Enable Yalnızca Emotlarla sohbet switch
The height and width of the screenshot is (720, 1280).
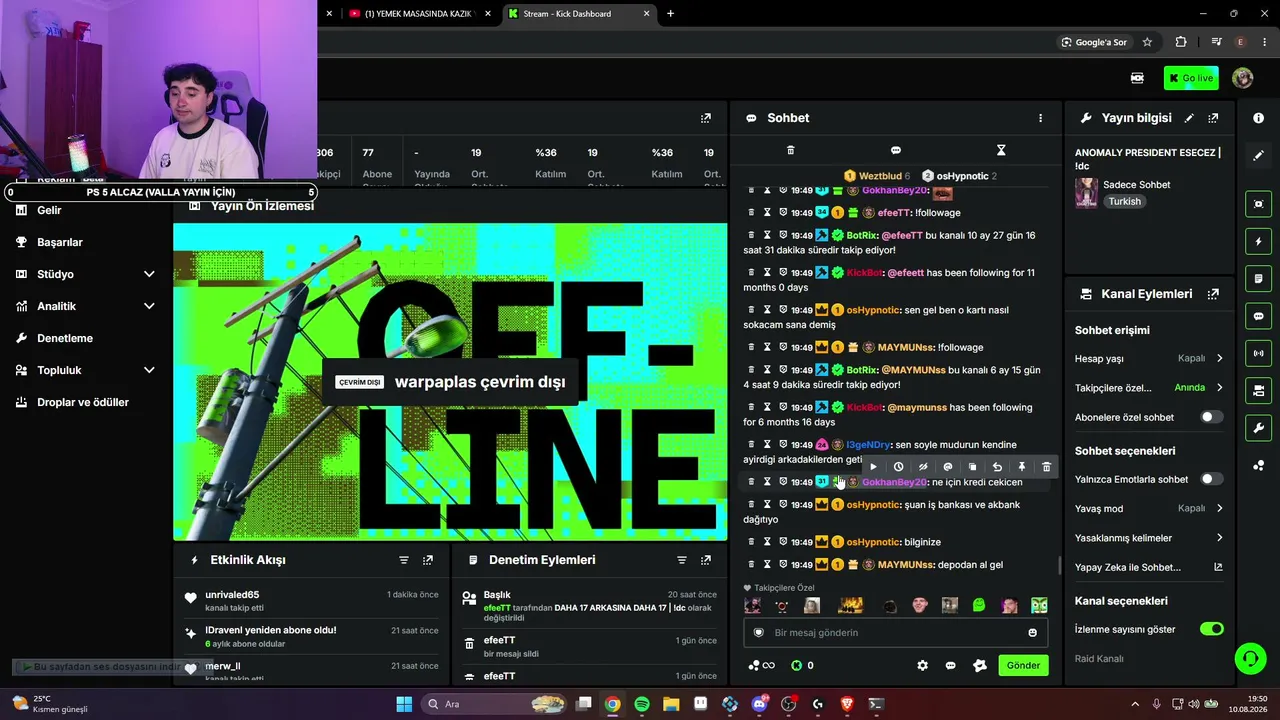pyautogui.click(x=1211, y=479)
